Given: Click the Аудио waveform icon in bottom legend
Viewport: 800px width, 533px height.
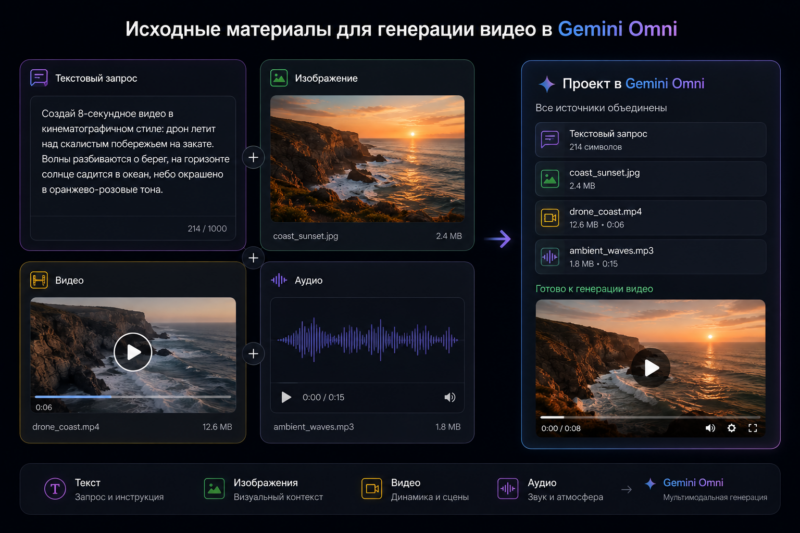Looking at the screenshot, I should [508, 489].
